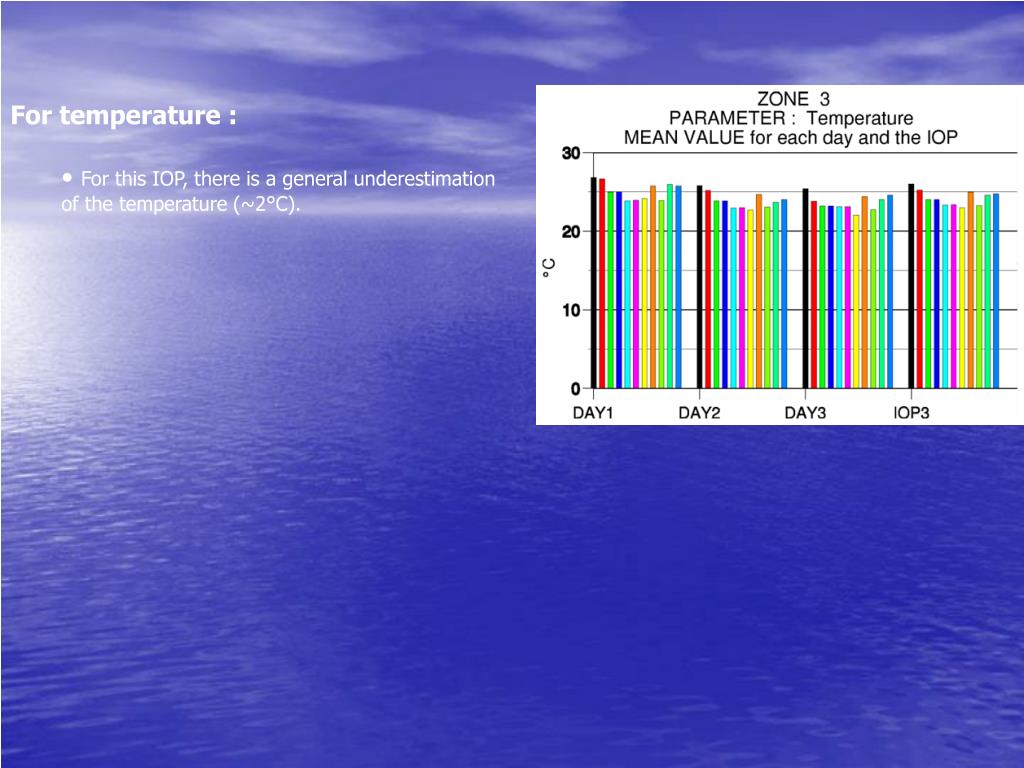
Task: Click the IOP3 axis label
Action: click(x=911, y=413)
